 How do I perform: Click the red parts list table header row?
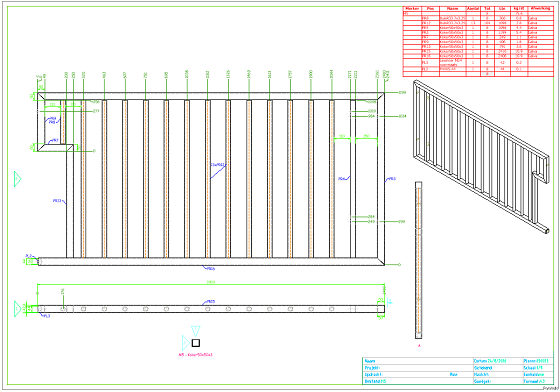pos(478,8)
